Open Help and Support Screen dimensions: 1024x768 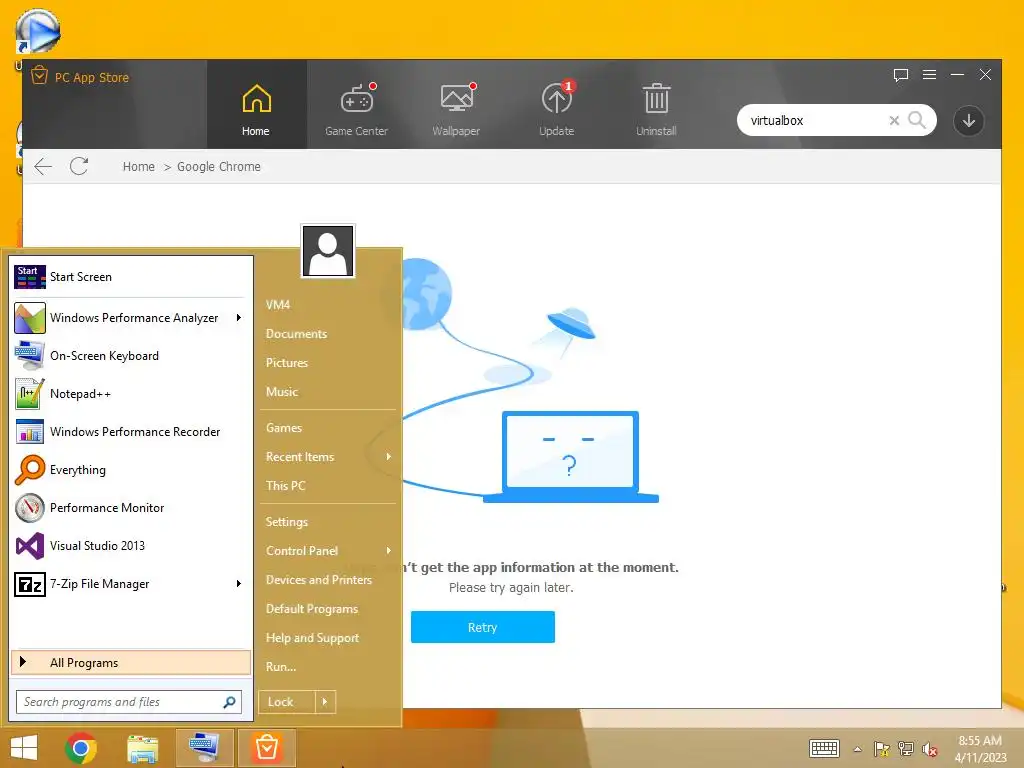pyautogui.click(x=312, y=637)
